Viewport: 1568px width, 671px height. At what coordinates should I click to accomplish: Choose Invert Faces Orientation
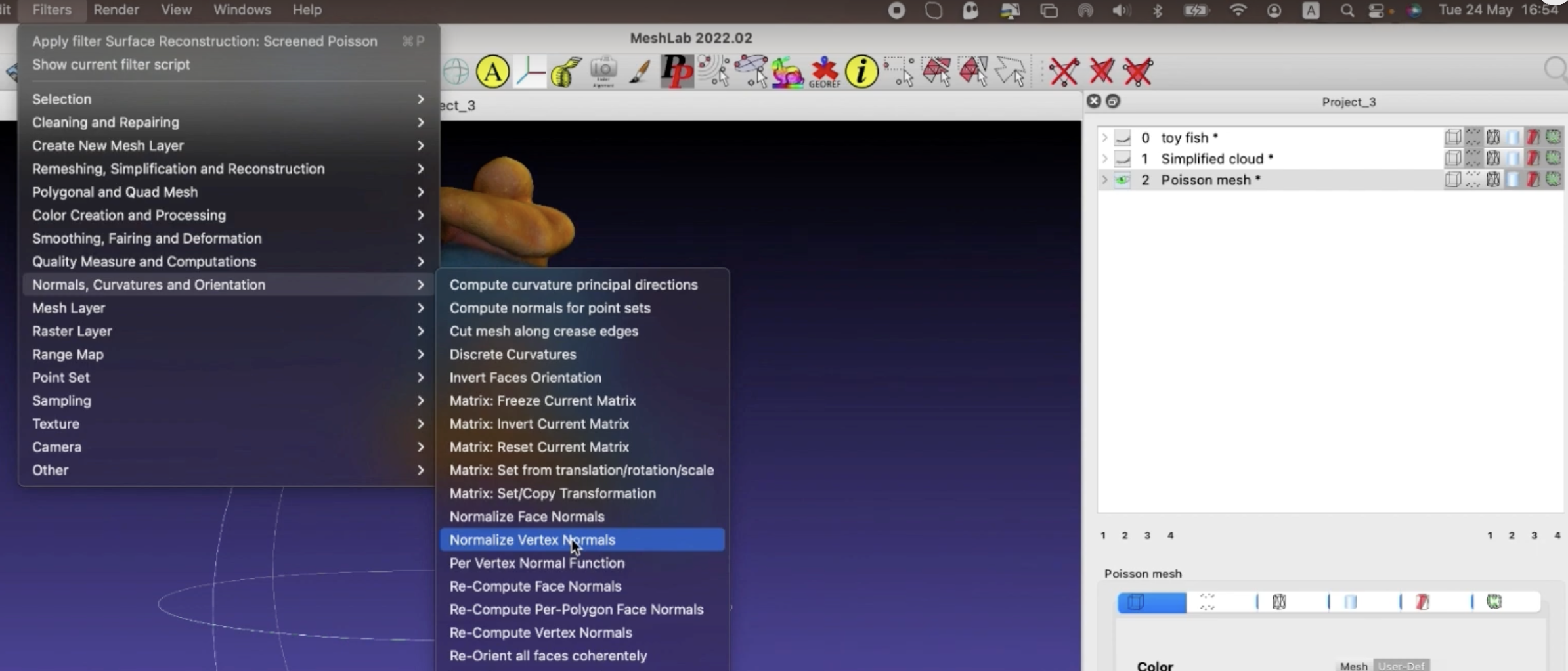[582, 378]
